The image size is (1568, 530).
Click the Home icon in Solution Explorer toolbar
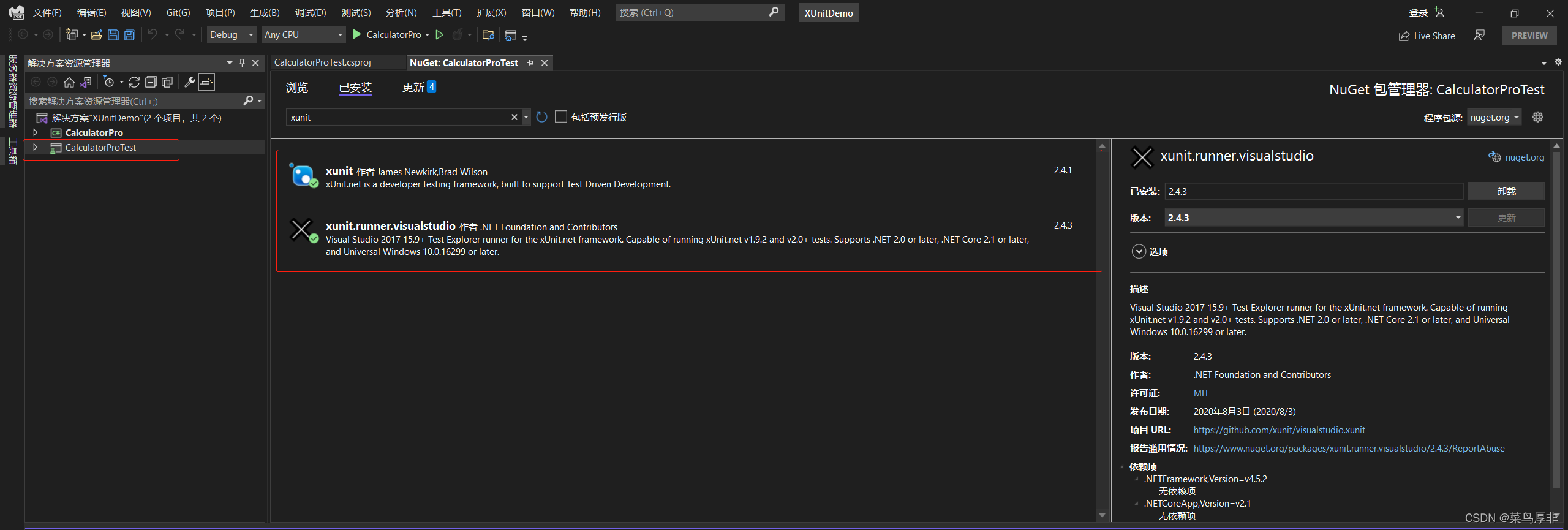(x=69, y=82)
